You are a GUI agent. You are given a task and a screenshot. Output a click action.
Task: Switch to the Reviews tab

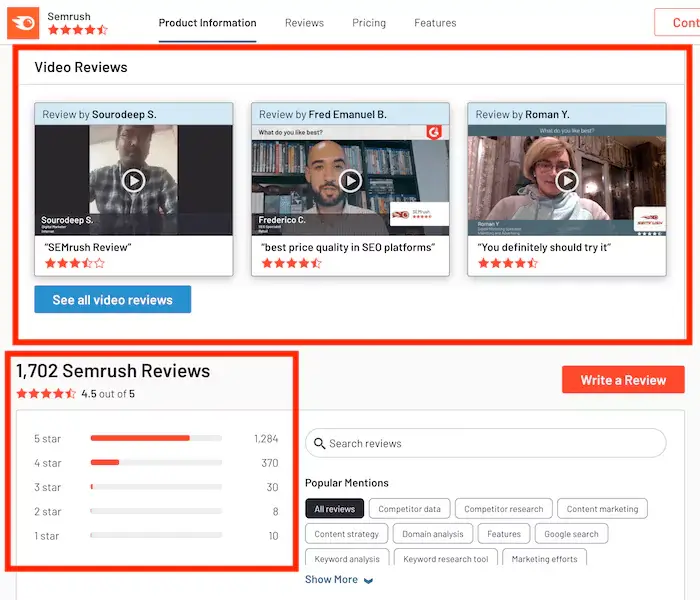coord(304,23)
